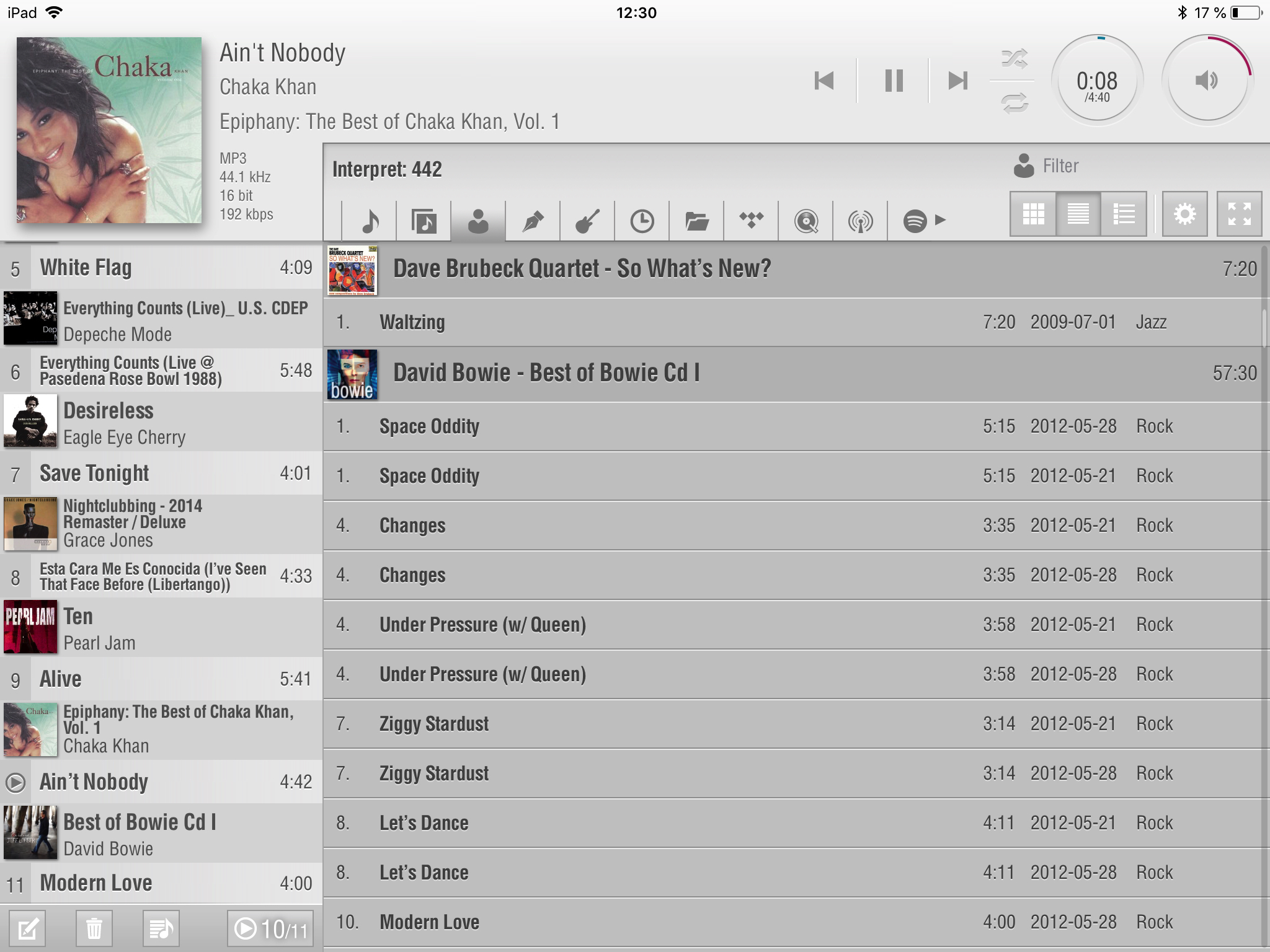Image resolution: width=1270 pixels, height=952 pixels.
Task: Tap the Desireless Eagle Eye Cherry album header
Action: coord(161,422)
